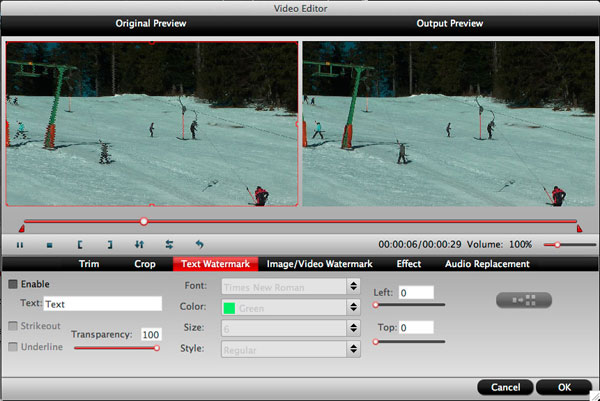This screenshot has width=600, height=401.
Task: Click the watermark Text input field
Action: (102, 304)
